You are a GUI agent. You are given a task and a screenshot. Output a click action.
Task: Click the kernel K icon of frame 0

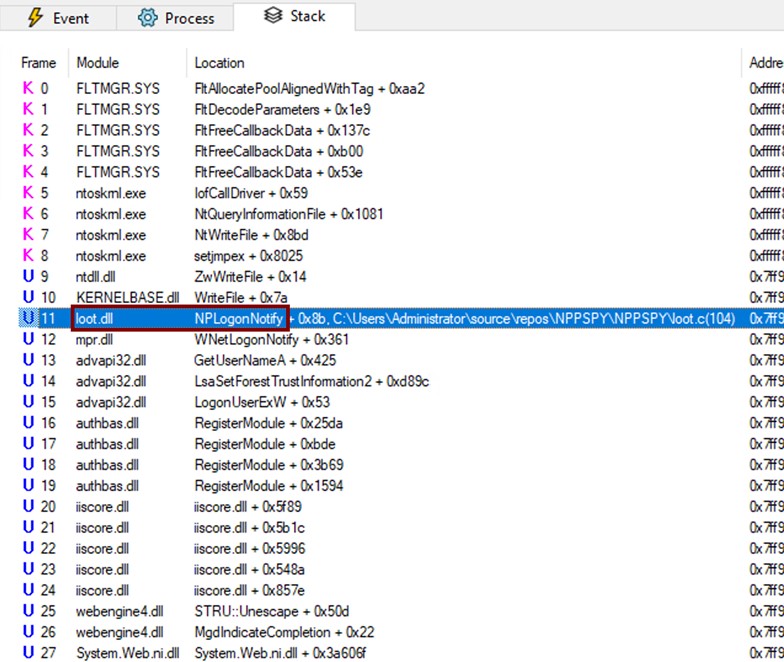28,88
